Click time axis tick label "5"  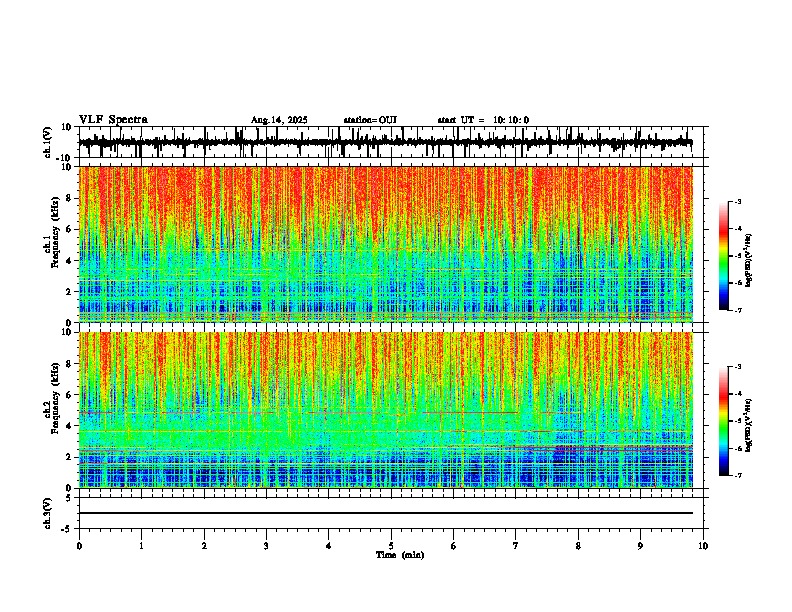pyautogui.click(x=391, y=546)
